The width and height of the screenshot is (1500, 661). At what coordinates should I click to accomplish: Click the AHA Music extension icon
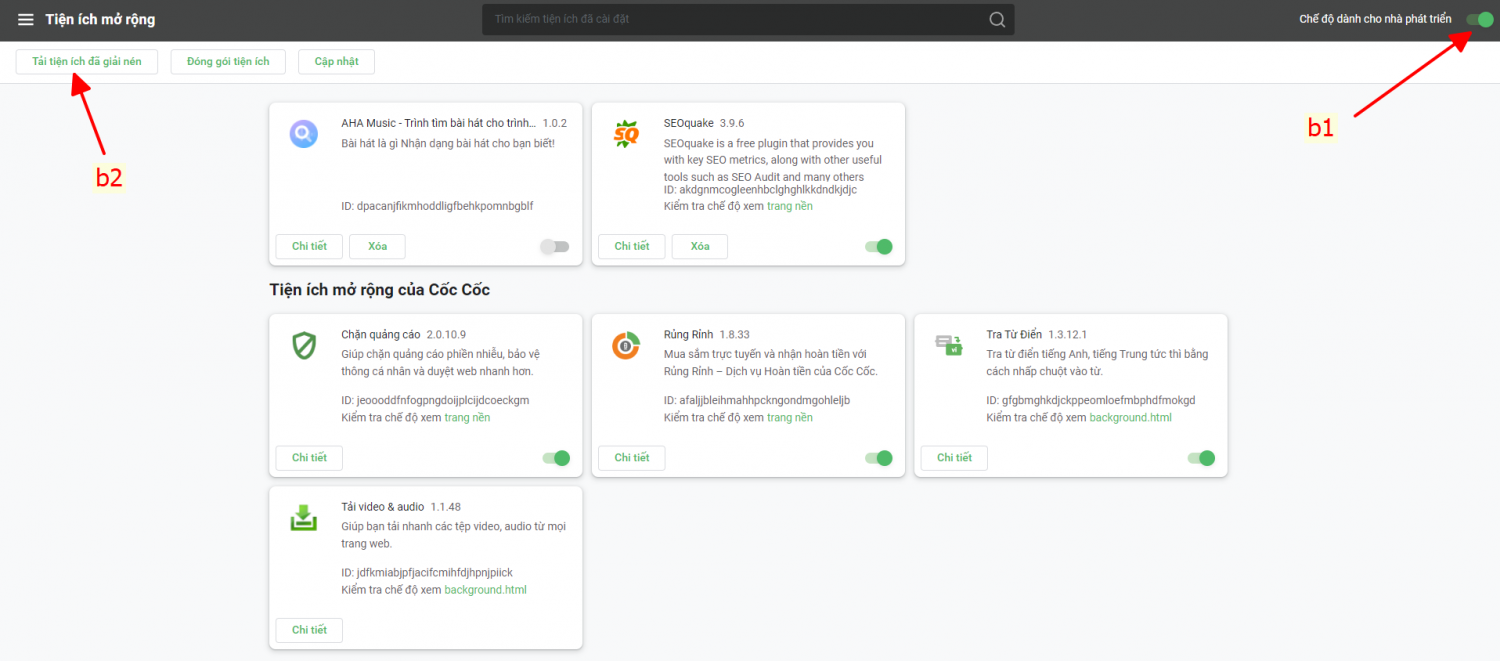304,133
